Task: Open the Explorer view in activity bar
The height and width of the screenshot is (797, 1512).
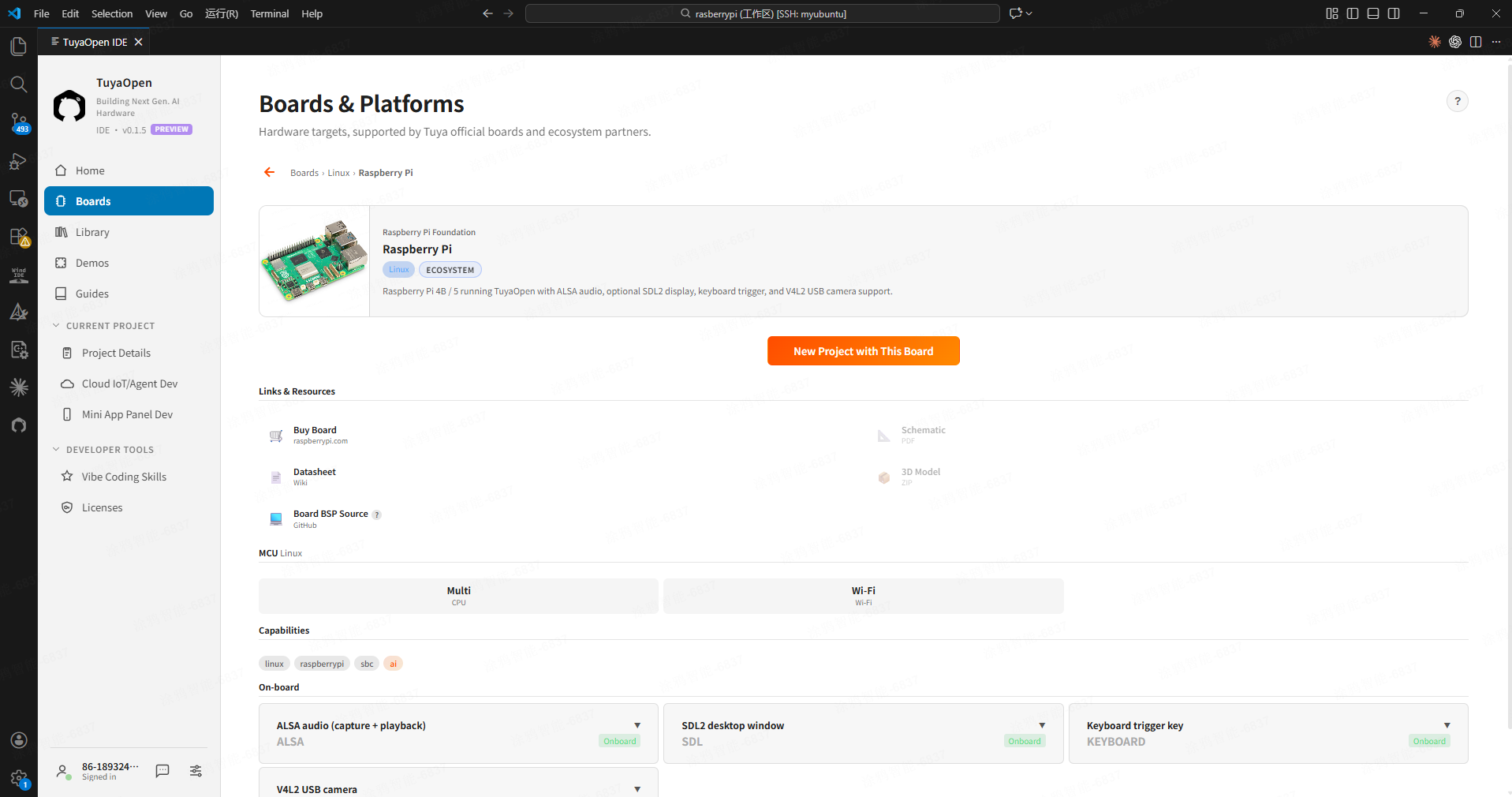Action: (x=18, y=47)
